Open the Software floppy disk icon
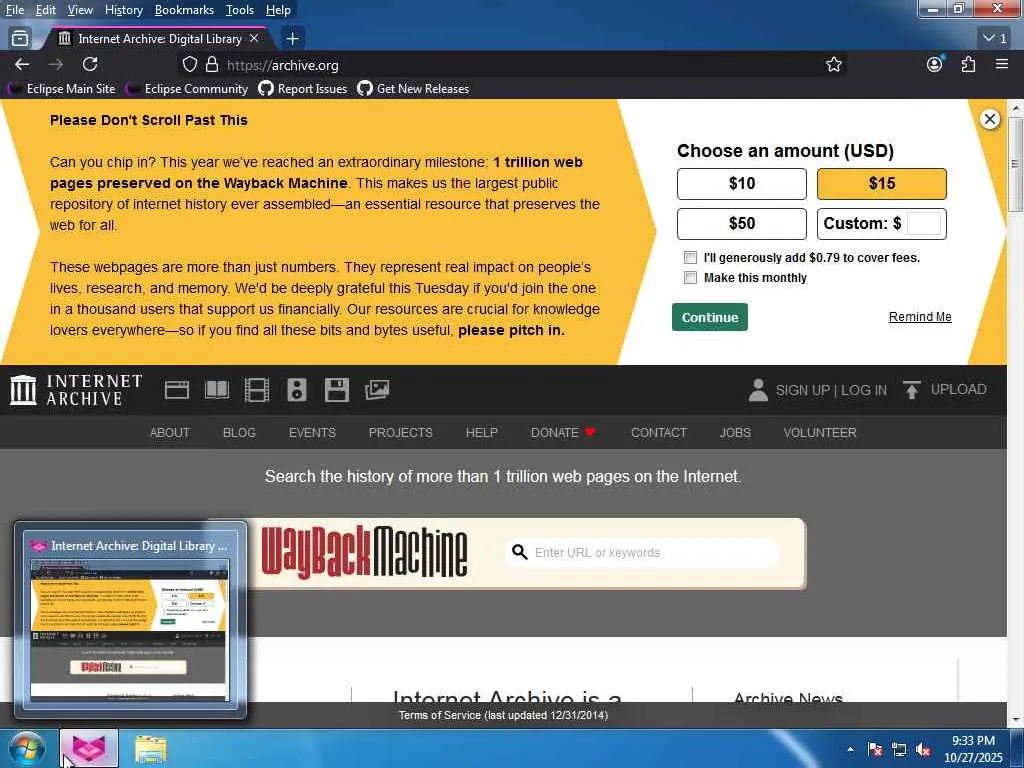Screen dimensions: 1024x768 337,390
